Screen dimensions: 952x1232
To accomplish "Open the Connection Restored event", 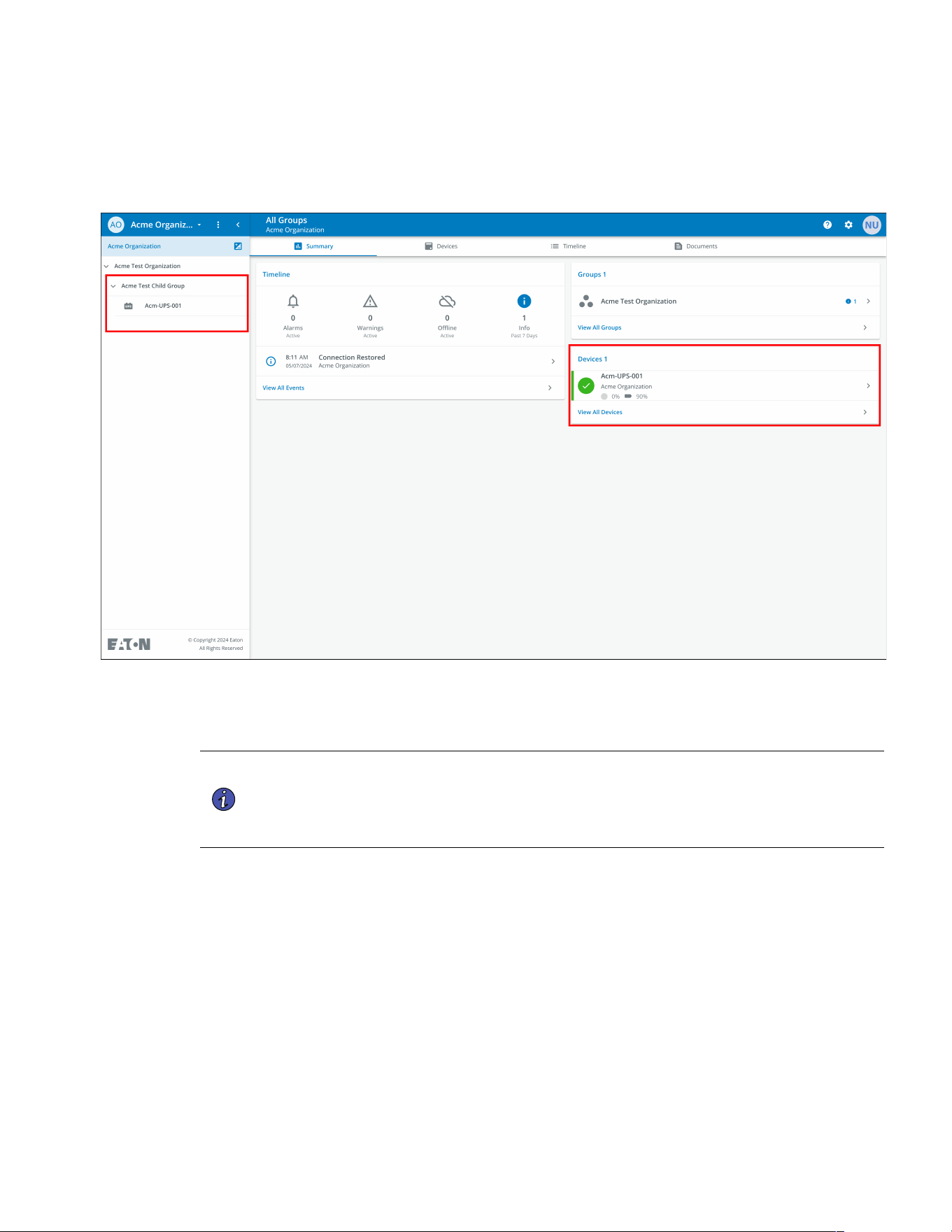I will [x=410, y=361].
